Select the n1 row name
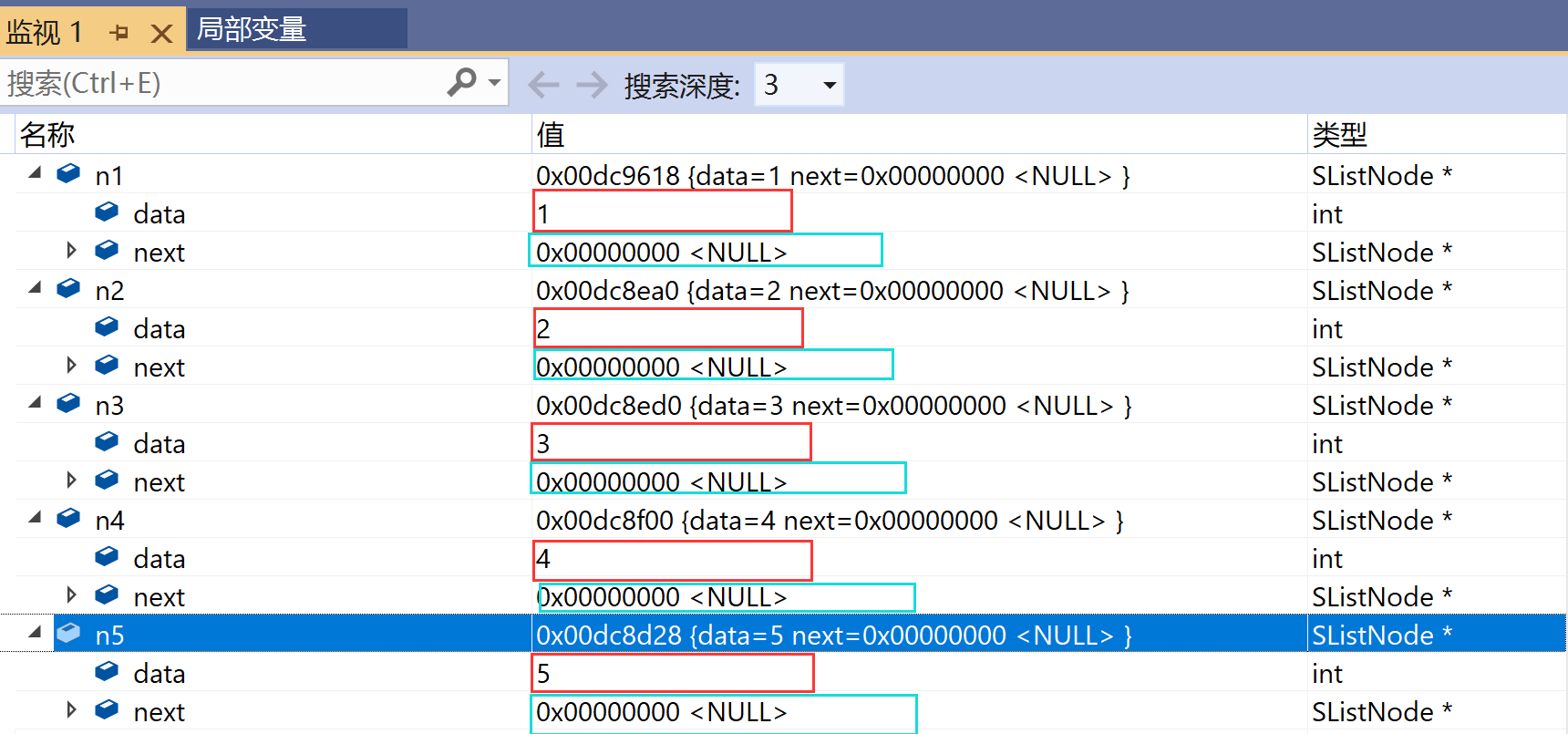The image size is (1568, 734). point(109,176)
